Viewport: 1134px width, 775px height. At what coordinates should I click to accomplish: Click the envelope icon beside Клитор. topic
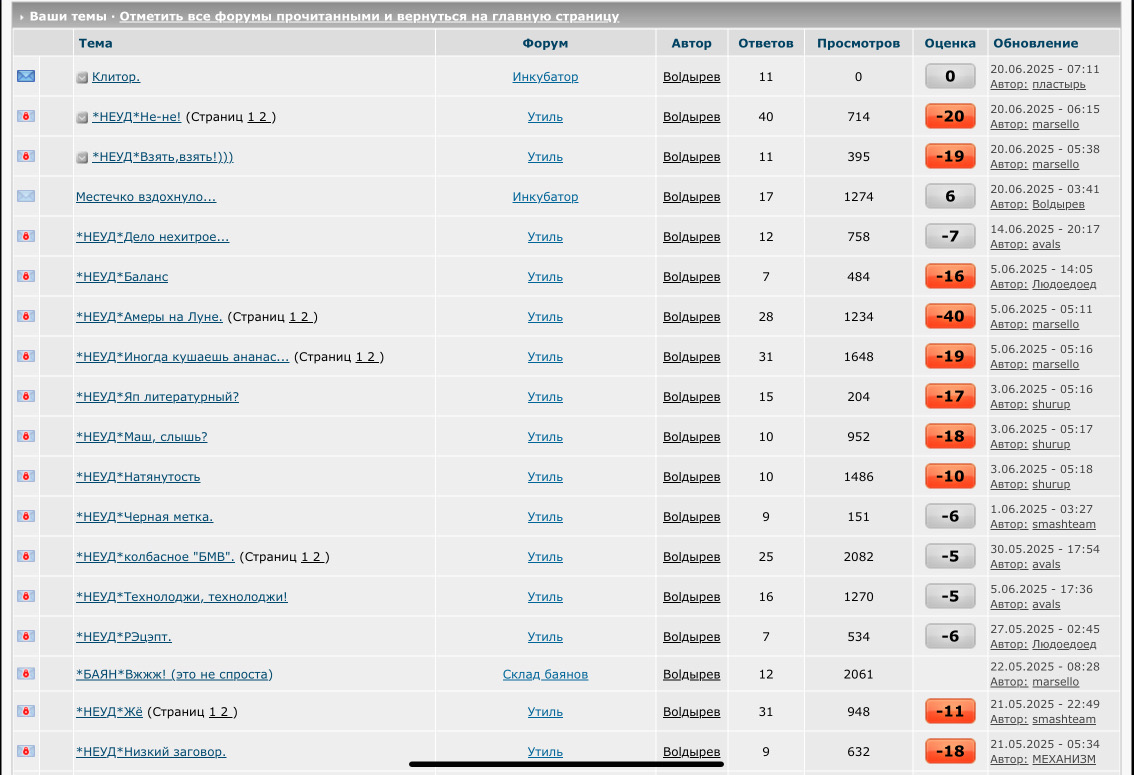(26, 76)
